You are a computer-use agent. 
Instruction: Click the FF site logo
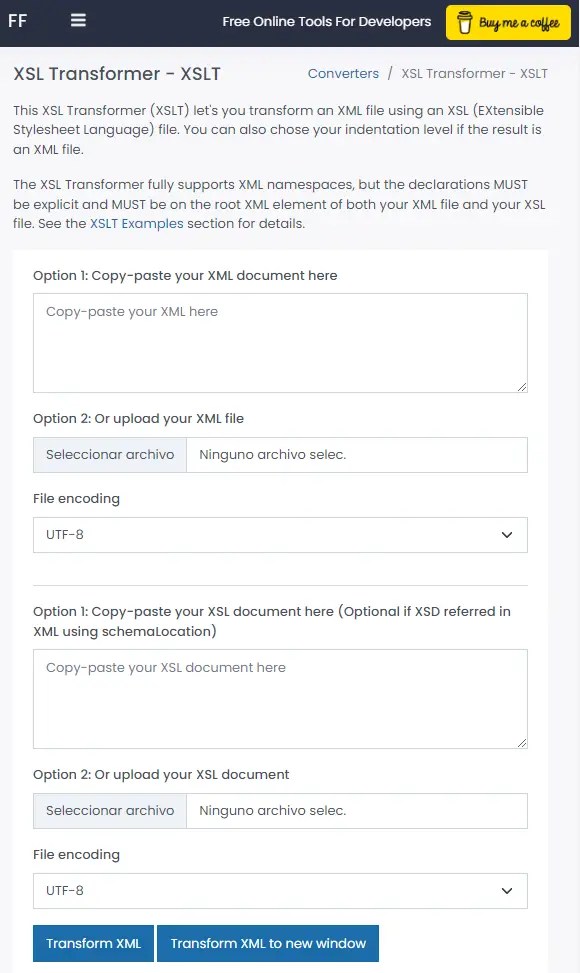17,21
